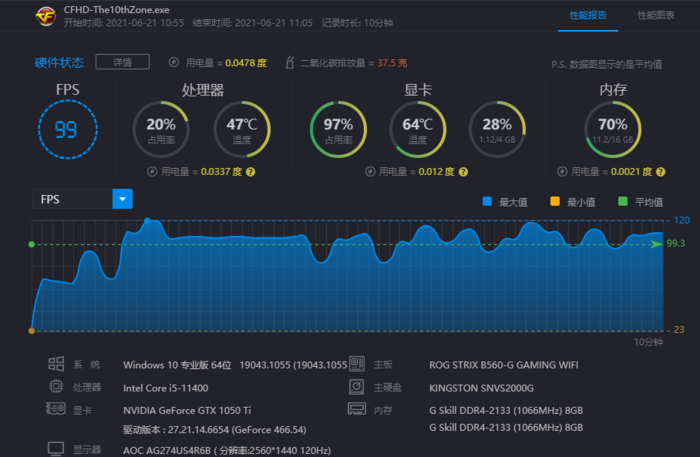The image size is (700, 457).
Task: Click the graphics card icon beside GTX 1050 Ti
Action: 56,408
